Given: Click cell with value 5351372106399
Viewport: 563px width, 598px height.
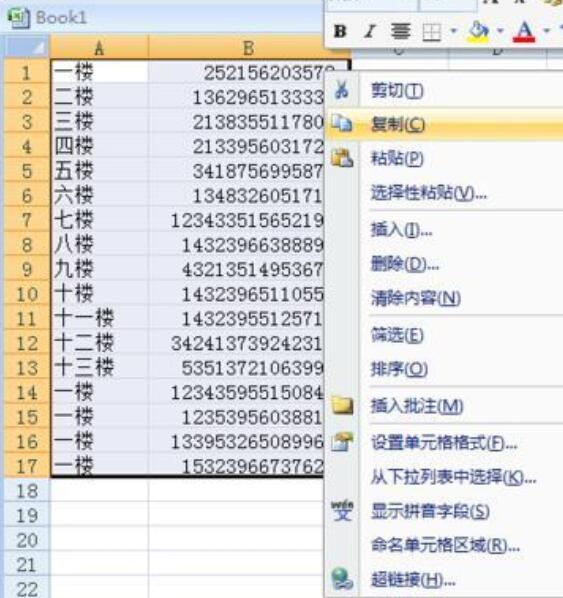Looking at the screenshot, I should click(236, 368).
